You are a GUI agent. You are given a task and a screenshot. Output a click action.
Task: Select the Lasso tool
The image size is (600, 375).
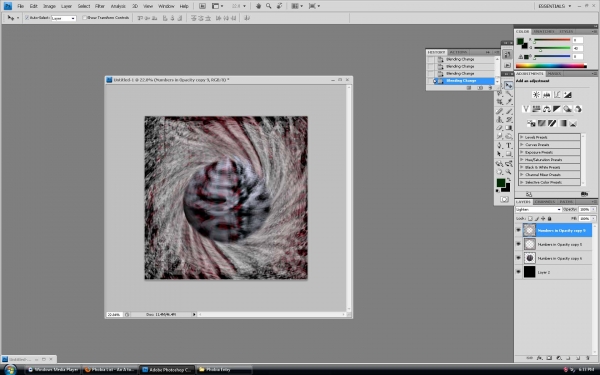click(499, 93)
